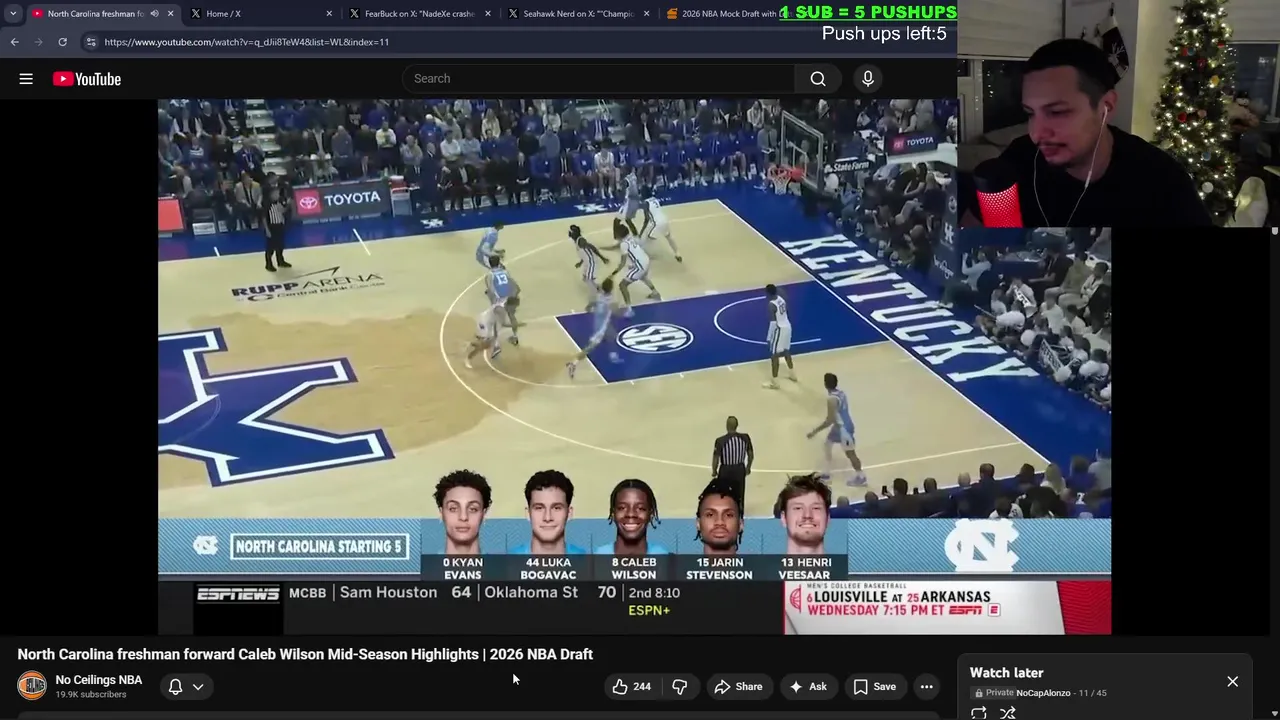Click the search magnifier button
1280x720 pixels.
tap(818, 79)
